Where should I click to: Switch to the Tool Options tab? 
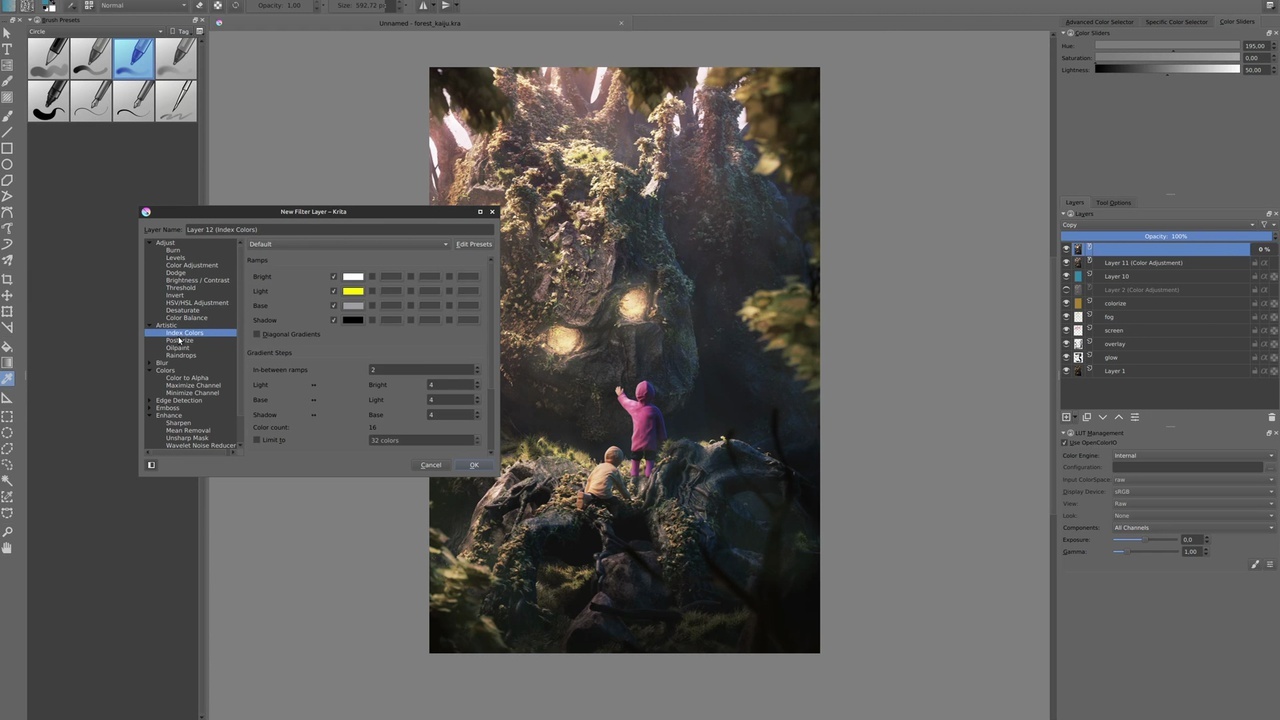(x=1113, y=203)
